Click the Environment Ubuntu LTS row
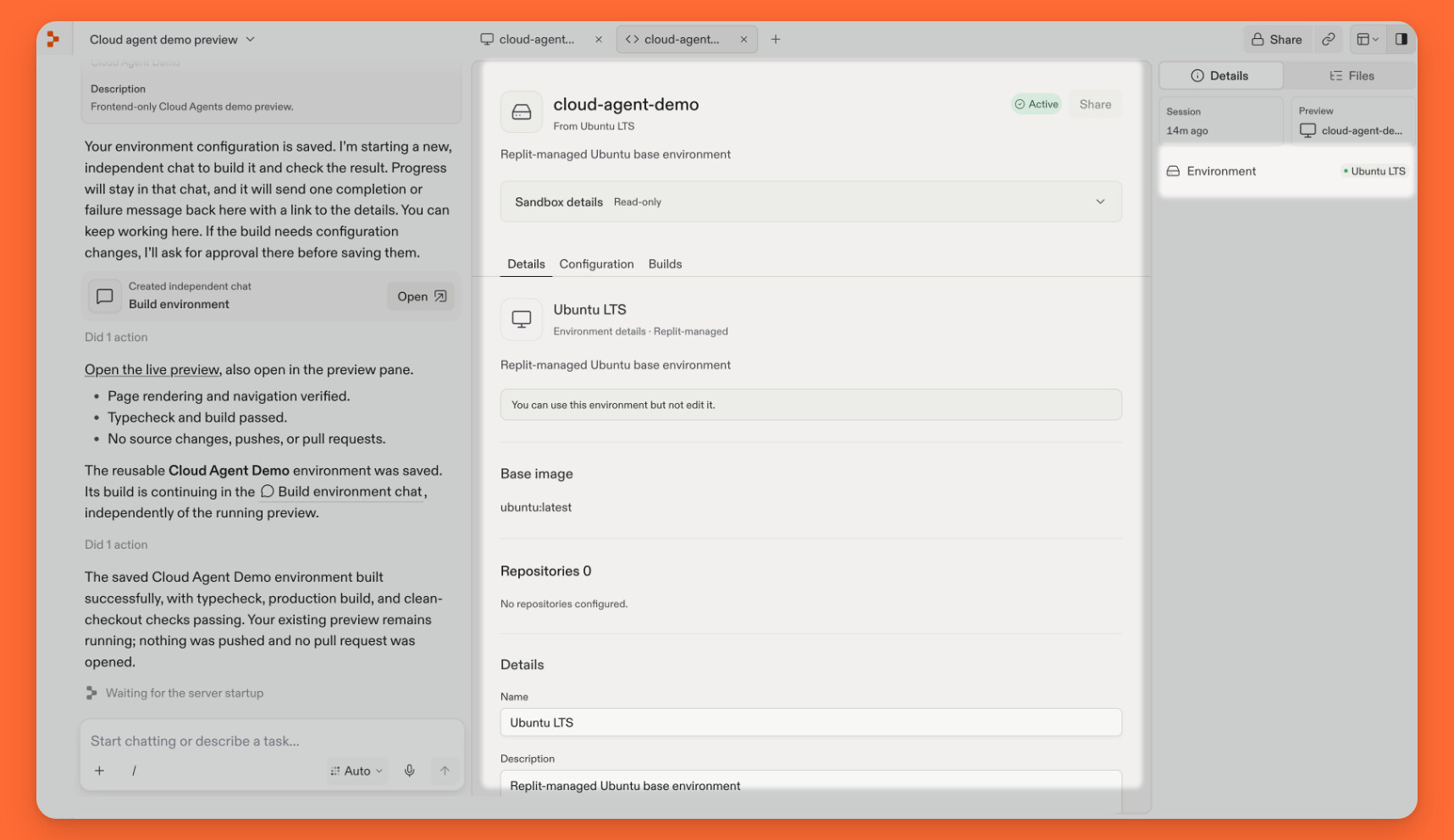This screenshot has height=840, width=1454. 1286,171
